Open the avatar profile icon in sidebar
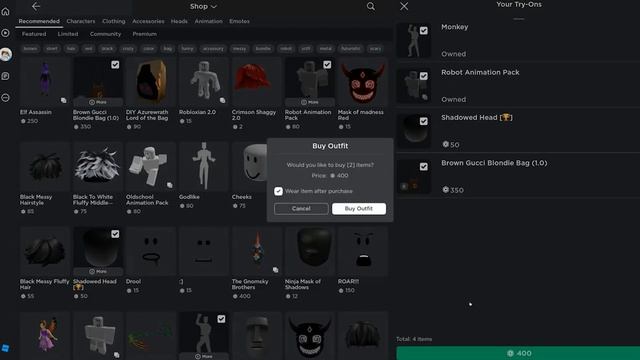The image size is (640, 360). click(6, 54)
